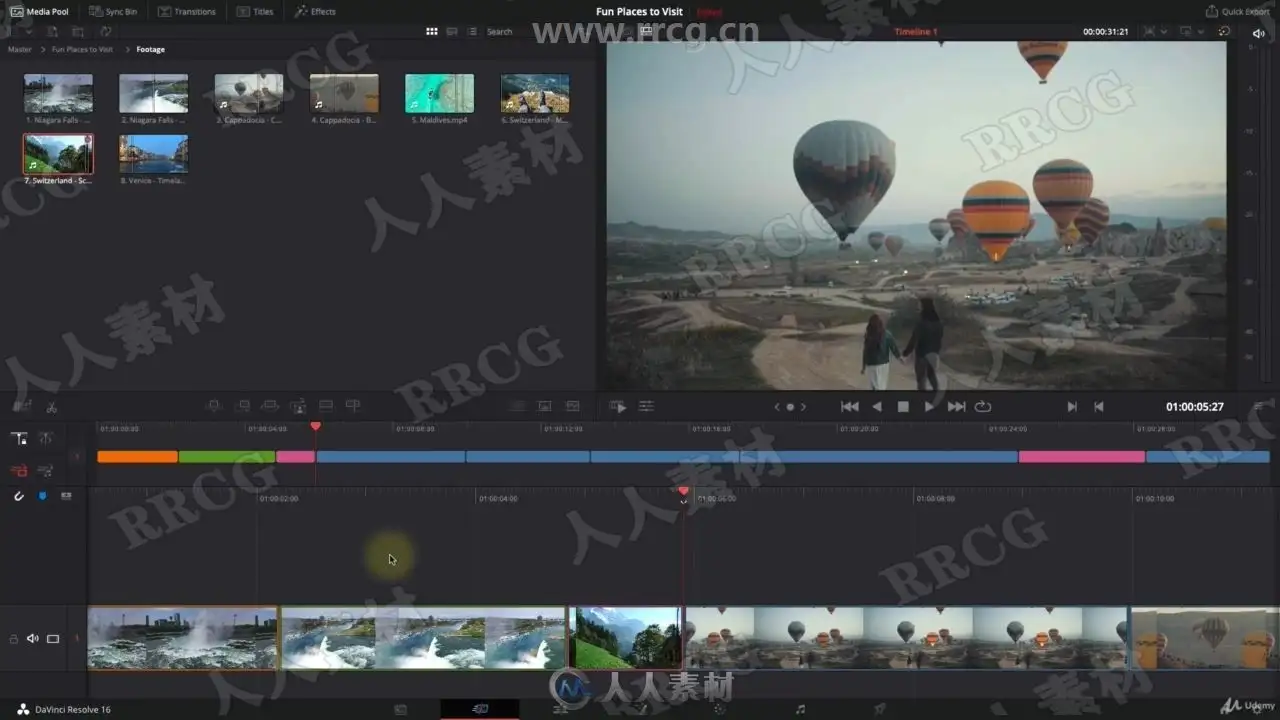Screen dimensions: 1280x720
Task: Mute track 1 audio speaker icon
Action: 32,638
